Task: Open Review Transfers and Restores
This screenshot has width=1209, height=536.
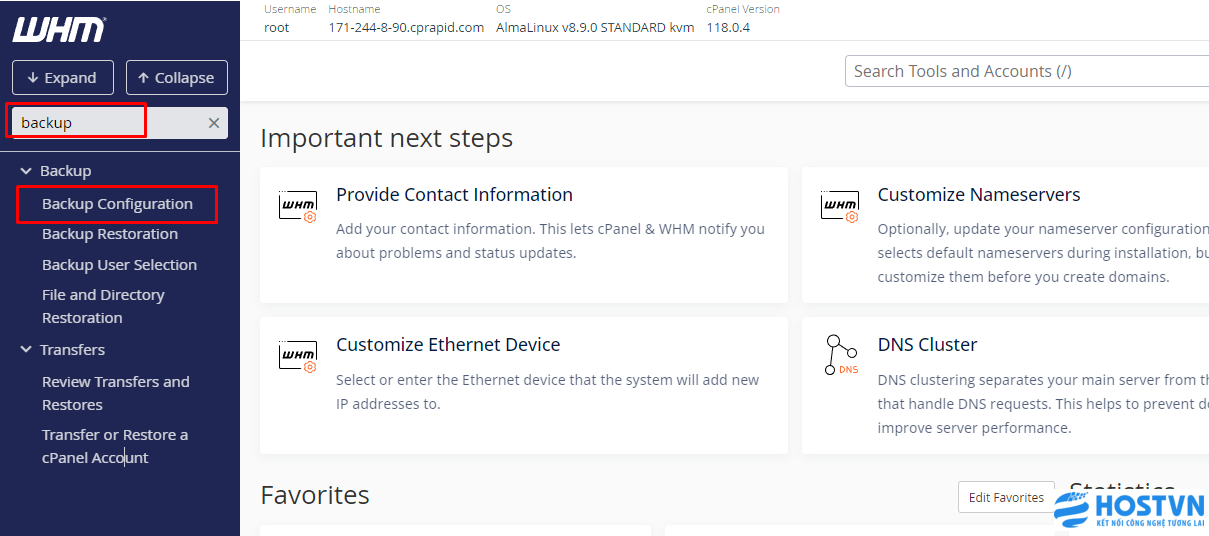Action: (115, 393)
